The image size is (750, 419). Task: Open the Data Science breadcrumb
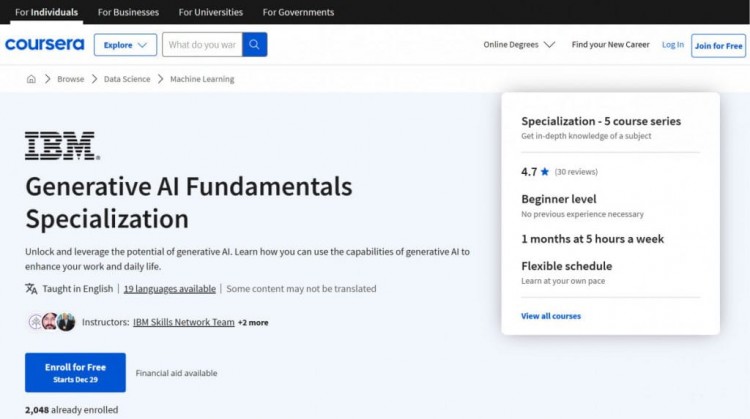coord(127,79)
